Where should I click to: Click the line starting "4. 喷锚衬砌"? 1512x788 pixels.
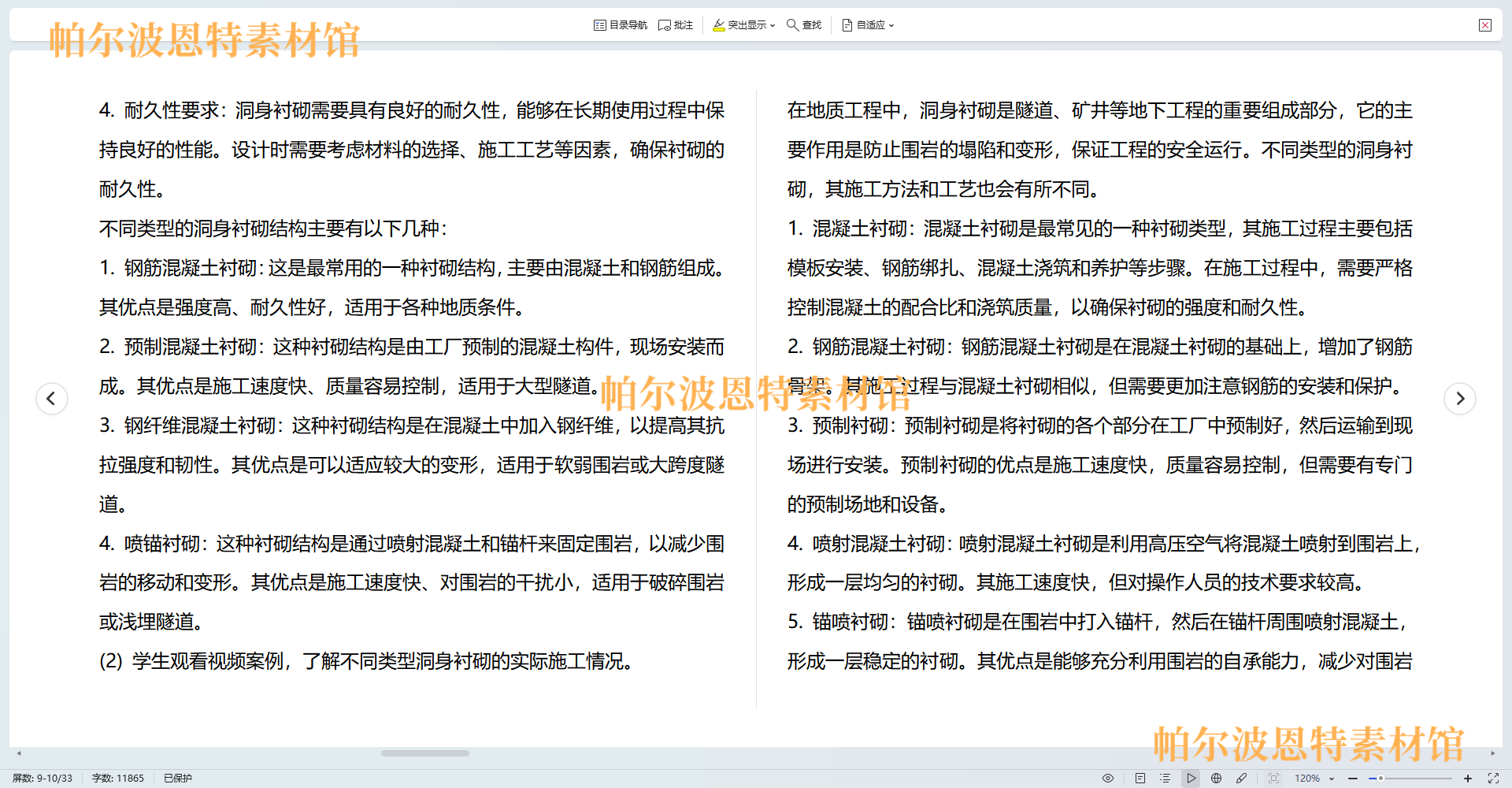[412, 544]
